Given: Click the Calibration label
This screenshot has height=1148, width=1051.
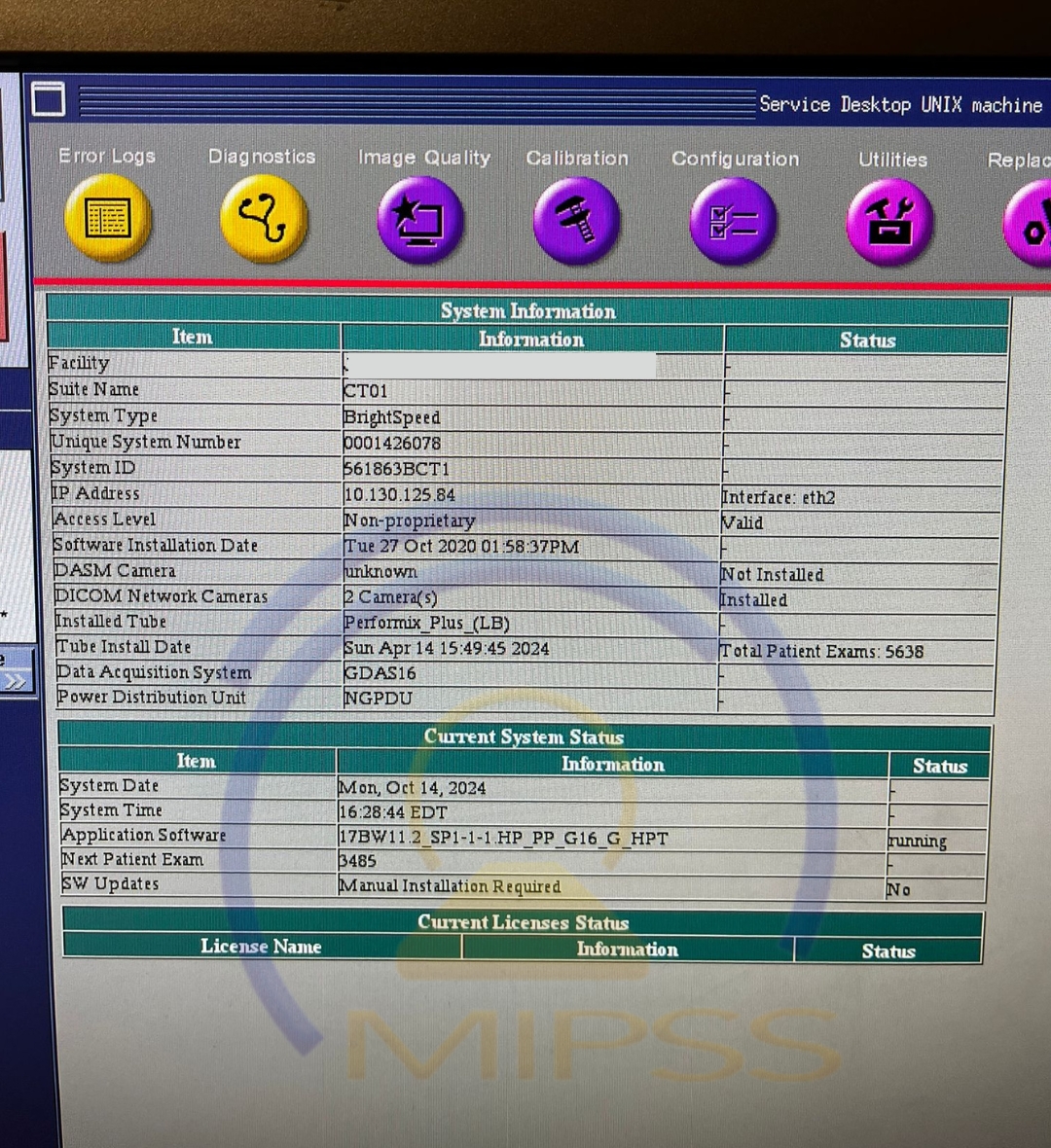Looking at the screenshot, I should tap(577, 159).
